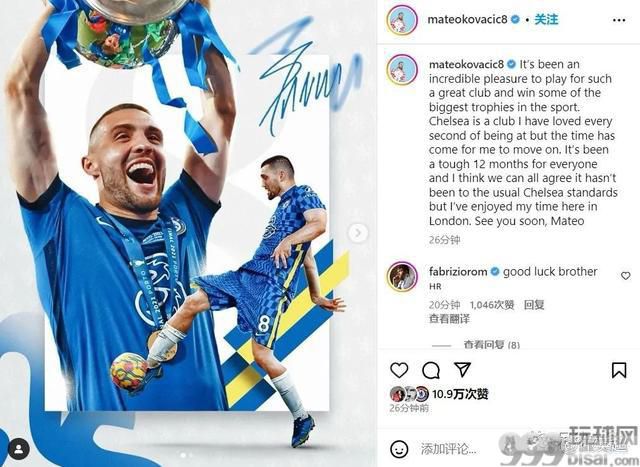Reply to fabriziorom's comment with 回复
The width and height of the screenshot is (640, 467).
[x=534, y=305]
